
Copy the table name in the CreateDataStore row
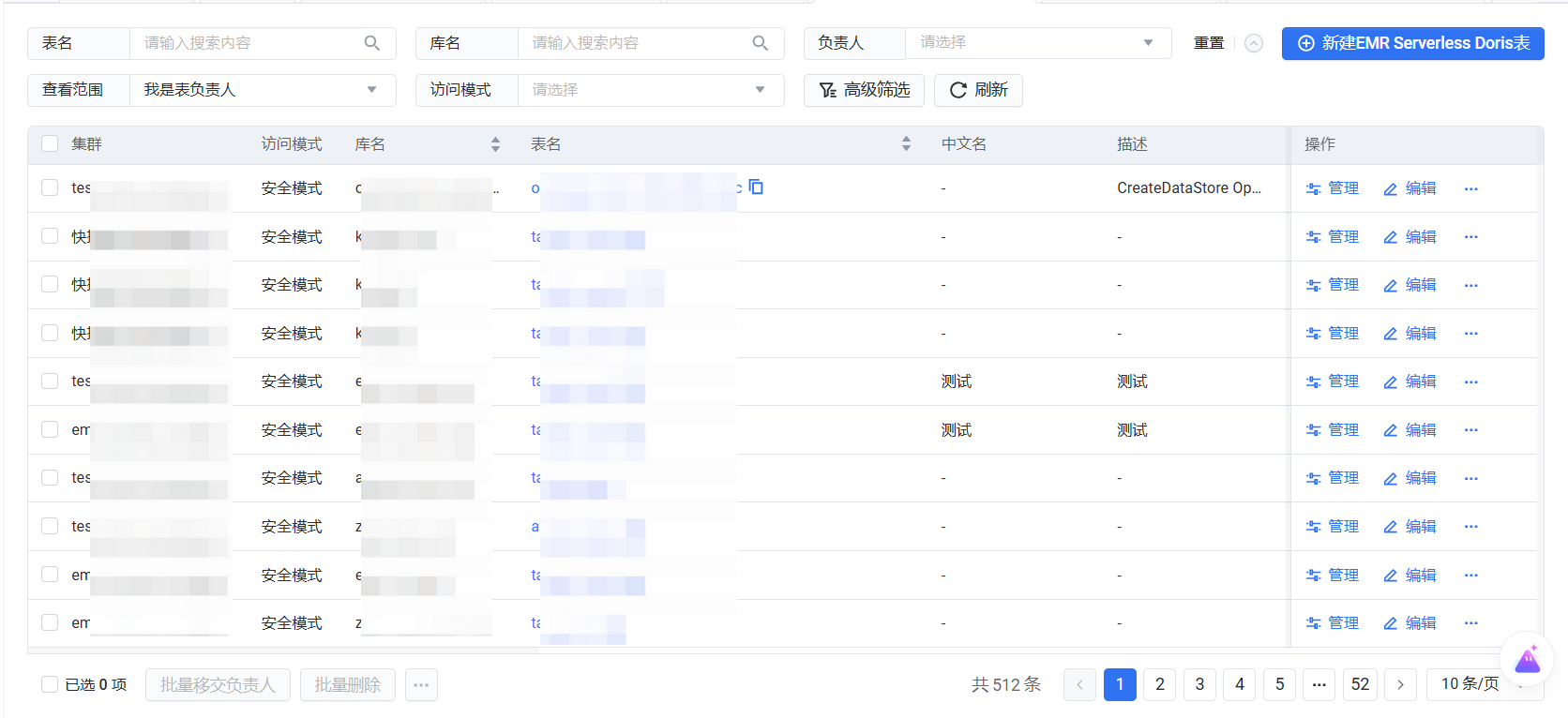coord(756,187)
